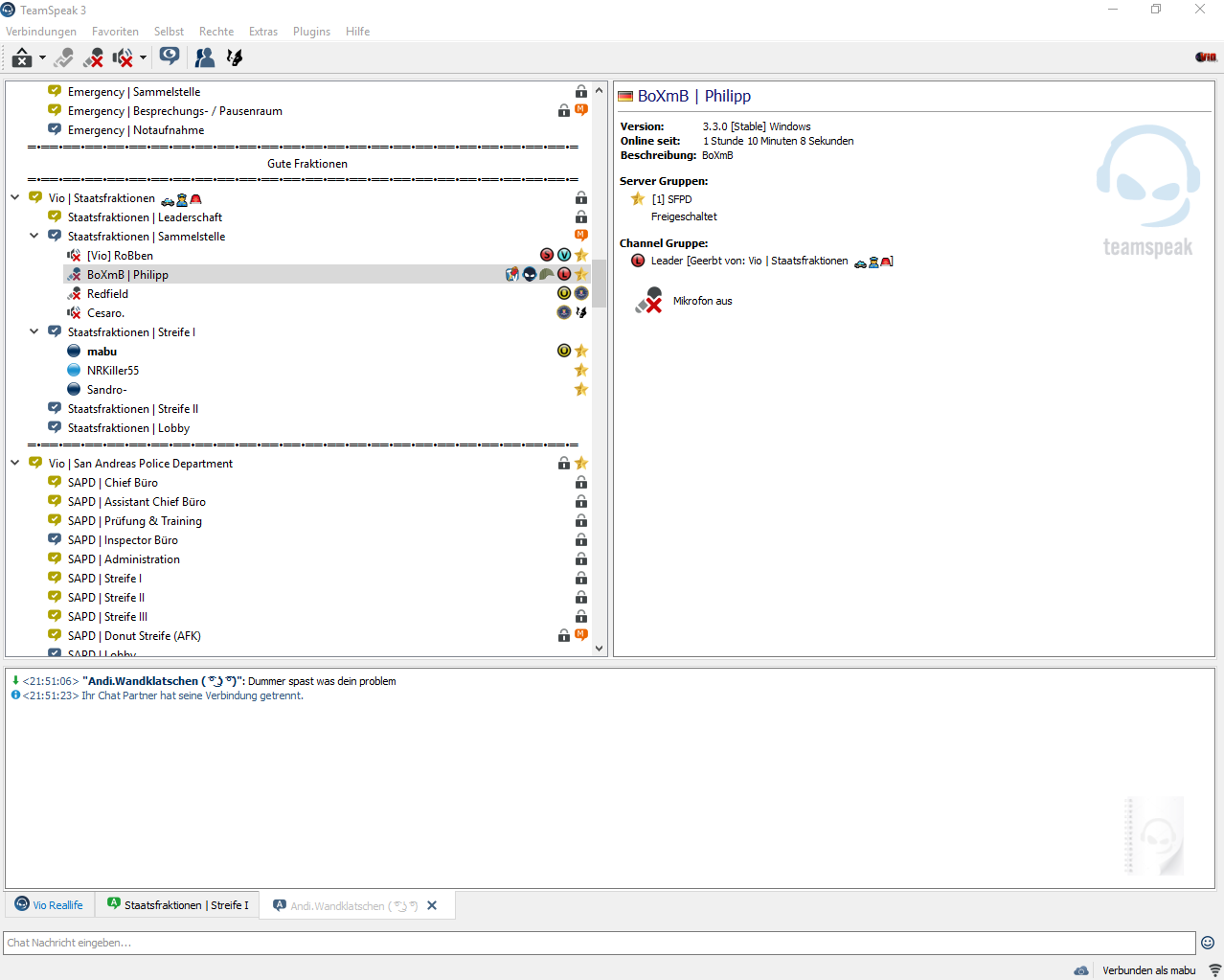Image resolution: width=1224 pixels, height=980 pixels.
Task: Open the Verbindungen menu
Action: point(41,32)
